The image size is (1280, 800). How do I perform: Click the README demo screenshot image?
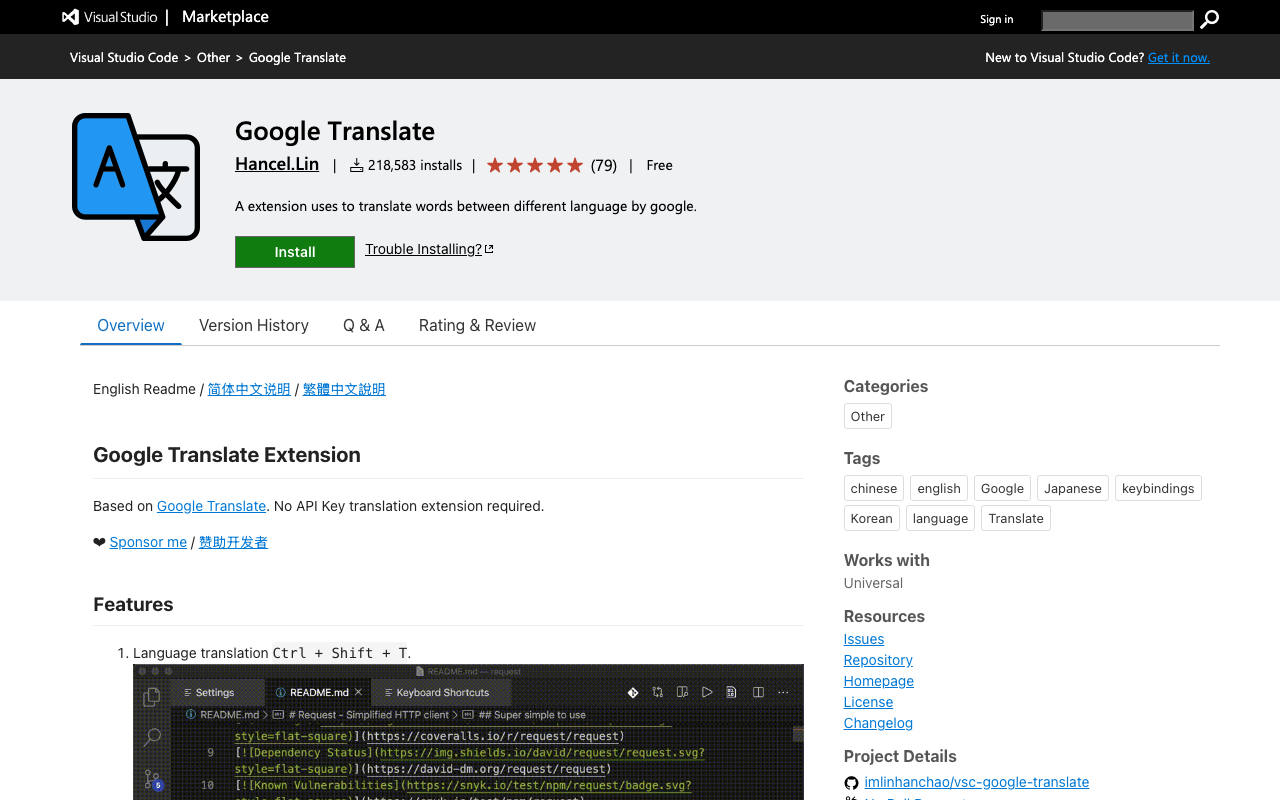[x=468, y=732]
